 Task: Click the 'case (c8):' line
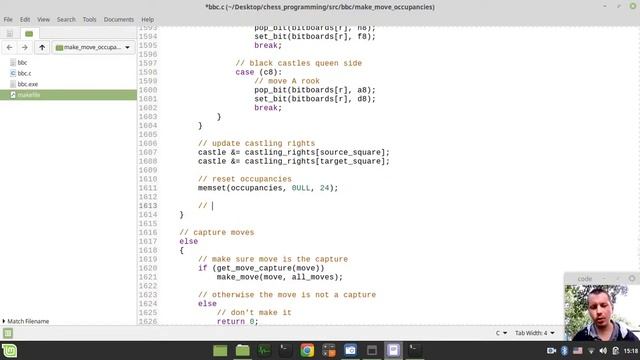click(x=258, y=72)
